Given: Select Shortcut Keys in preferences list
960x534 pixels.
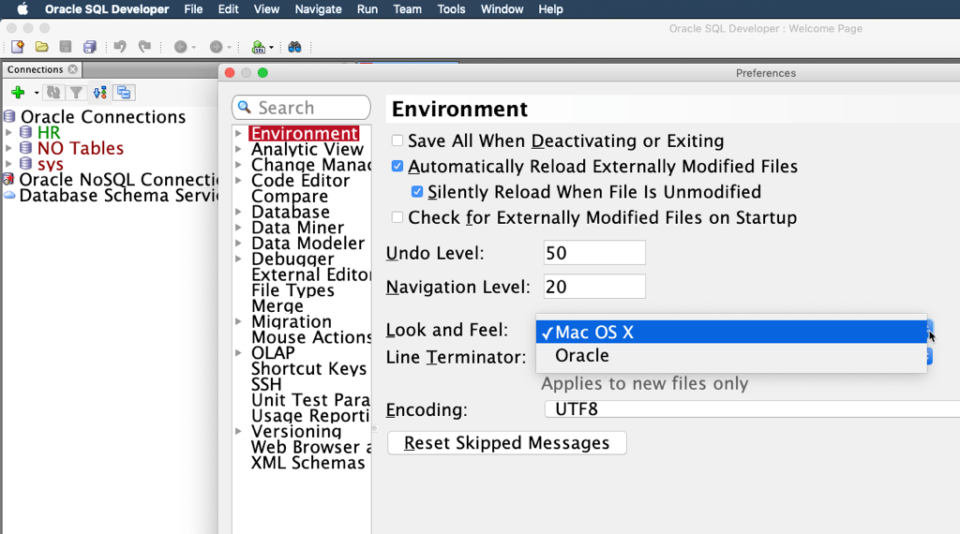Looking at the screenshot, I should click(x=308, y=369).
